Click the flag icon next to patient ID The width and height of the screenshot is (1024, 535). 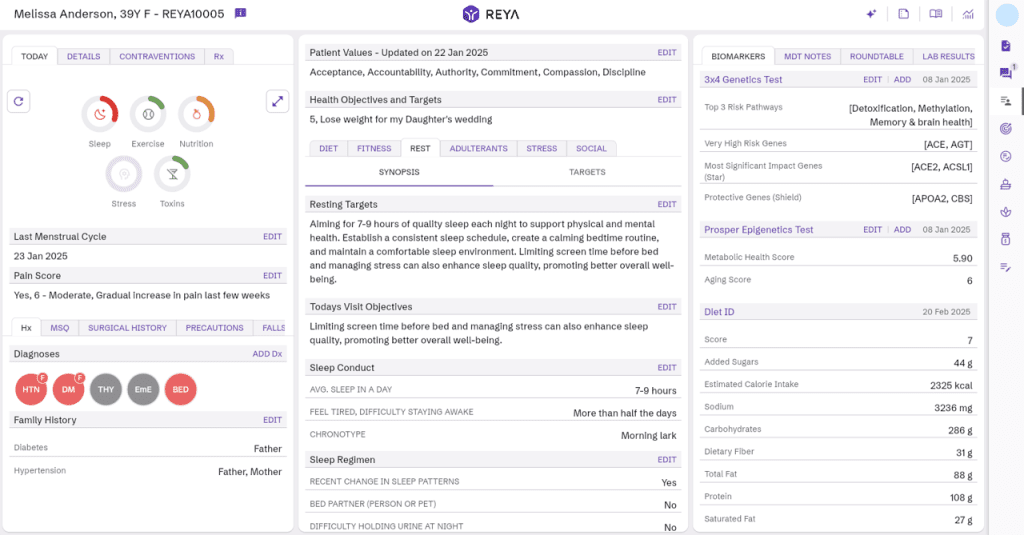(x=240, y=13)
